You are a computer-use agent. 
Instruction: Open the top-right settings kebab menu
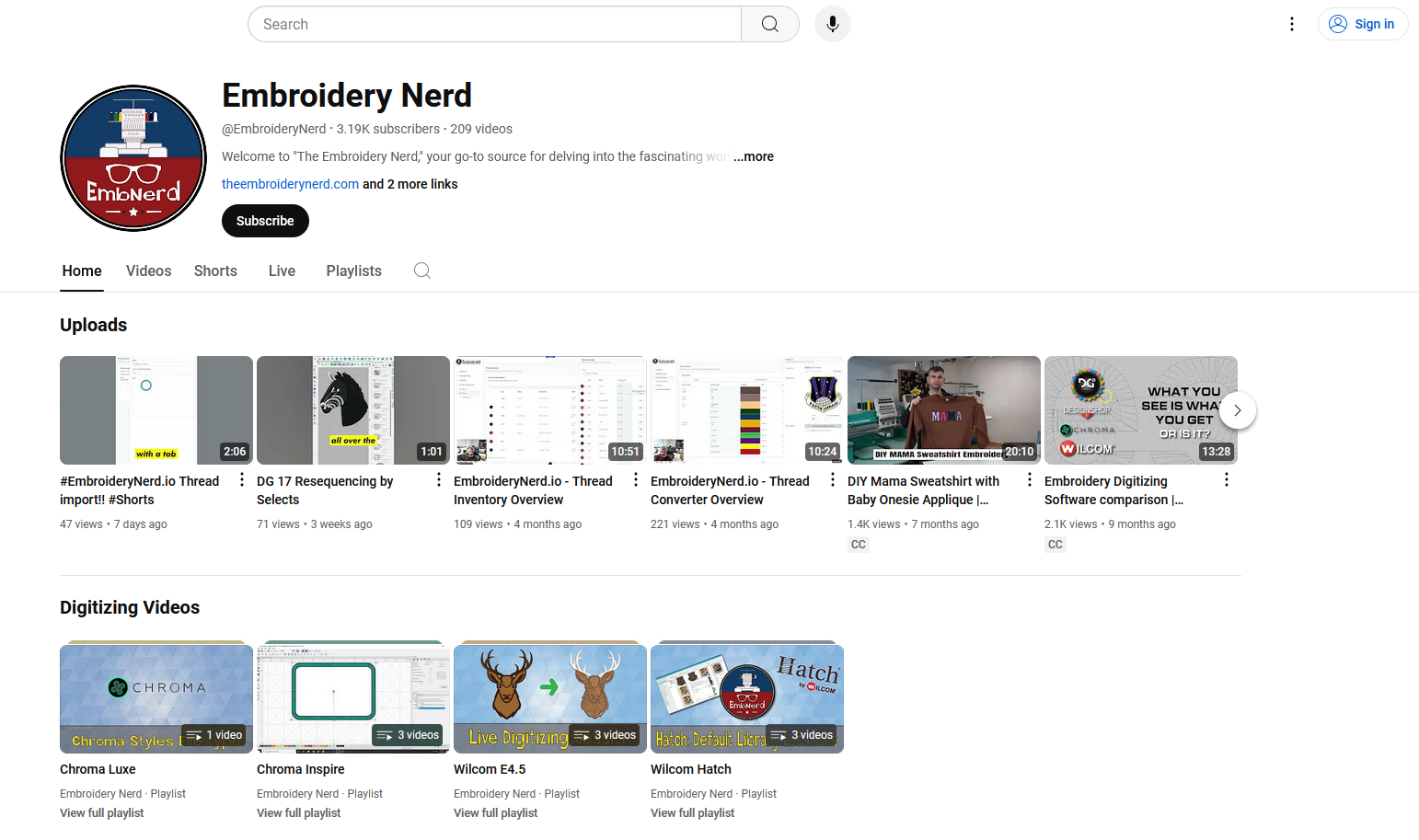pyautogui.click(x=1291, y=24)
